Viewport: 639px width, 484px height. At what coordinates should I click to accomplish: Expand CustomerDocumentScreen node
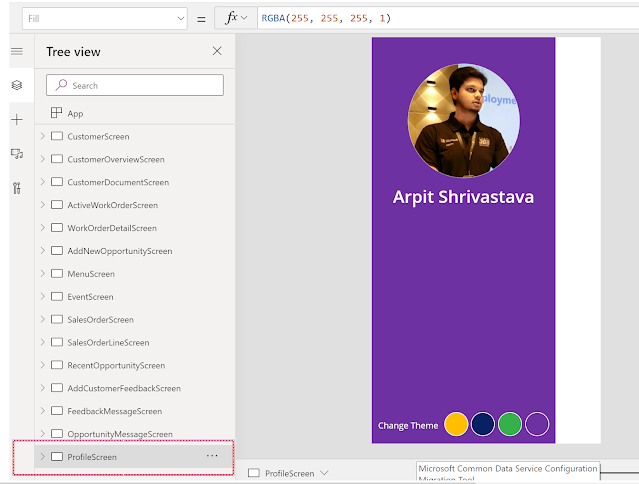(42, 182)
